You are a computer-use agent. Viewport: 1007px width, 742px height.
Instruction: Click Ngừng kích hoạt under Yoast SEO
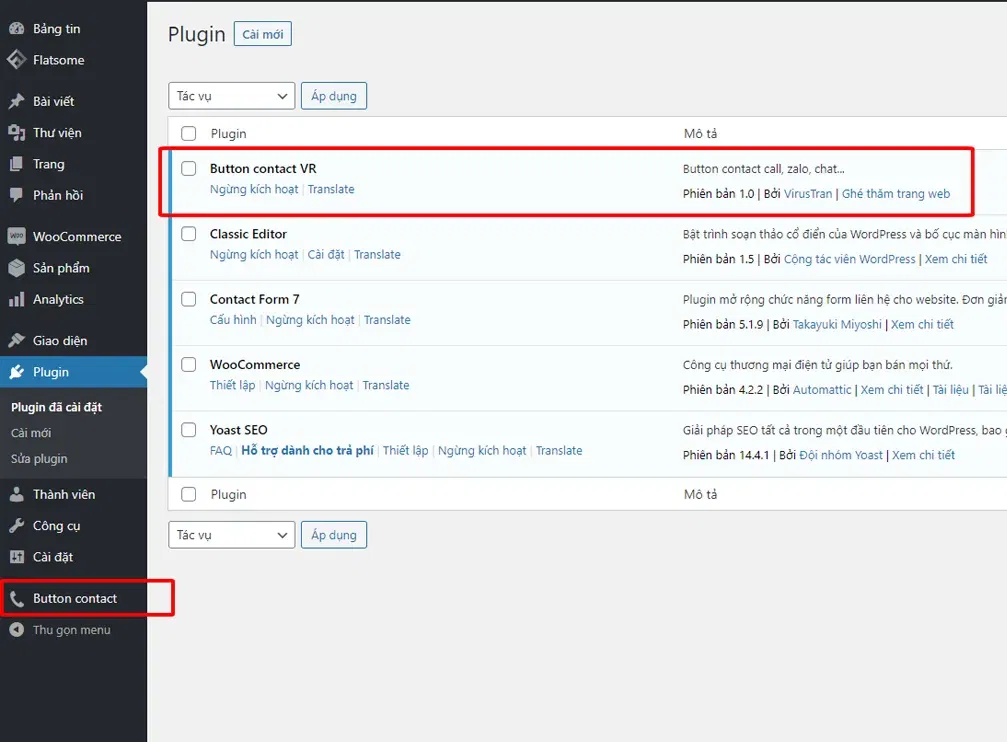[482, 451]
